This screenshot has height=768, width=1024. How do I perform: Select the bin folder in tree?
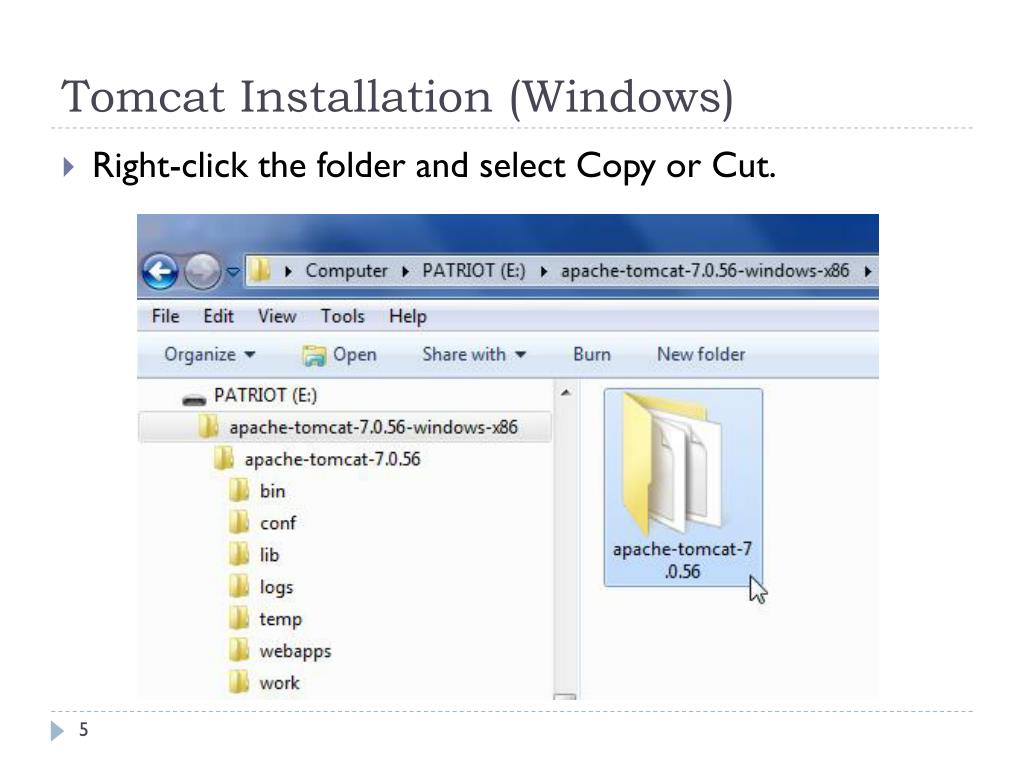coord(272,491)
